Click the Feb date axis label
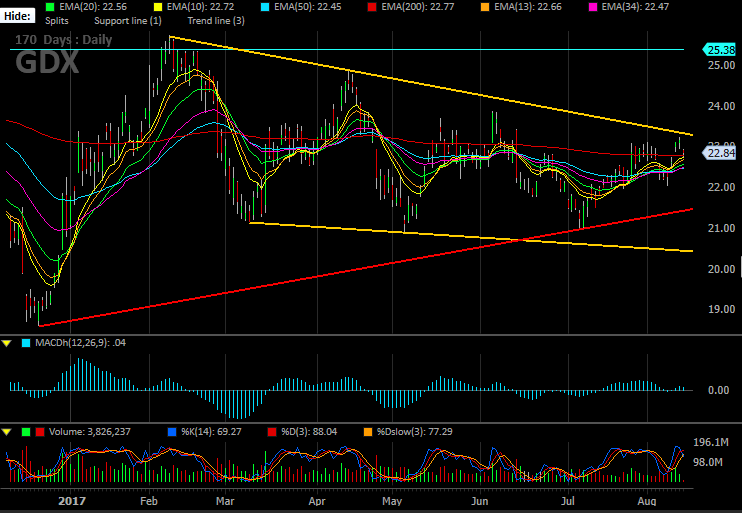 (149, 501)
